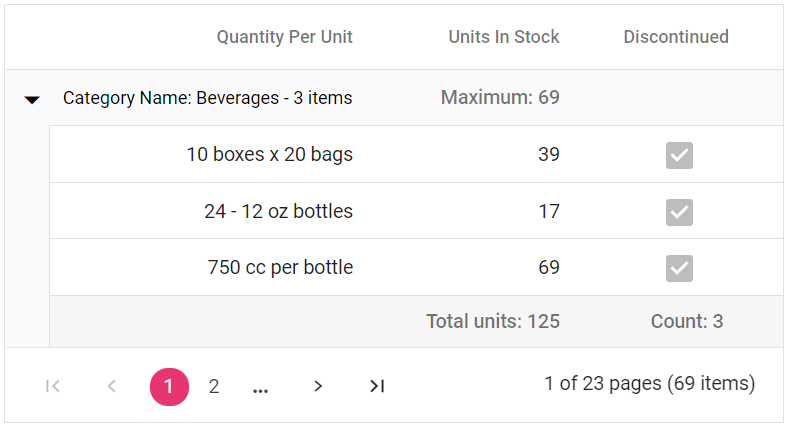Viewport: 788px width, 427px height.
Task: Sort by the Quantity Per Unit column header
Action: pyautogui.click(x=284, y=37)
